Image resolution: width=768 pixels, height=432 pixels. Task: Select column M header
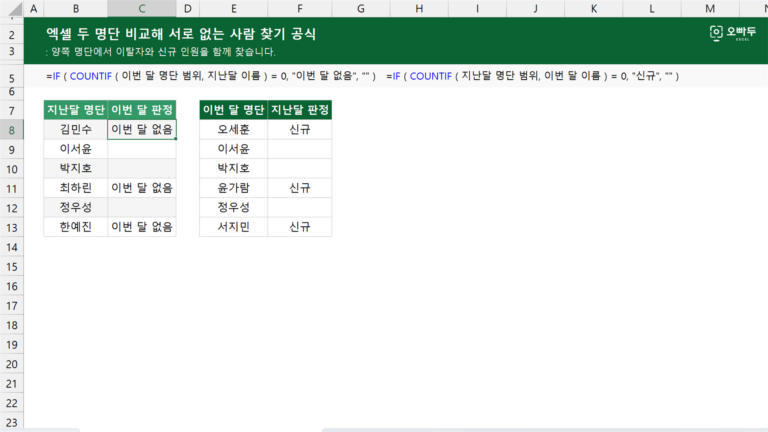coord(710,8)
